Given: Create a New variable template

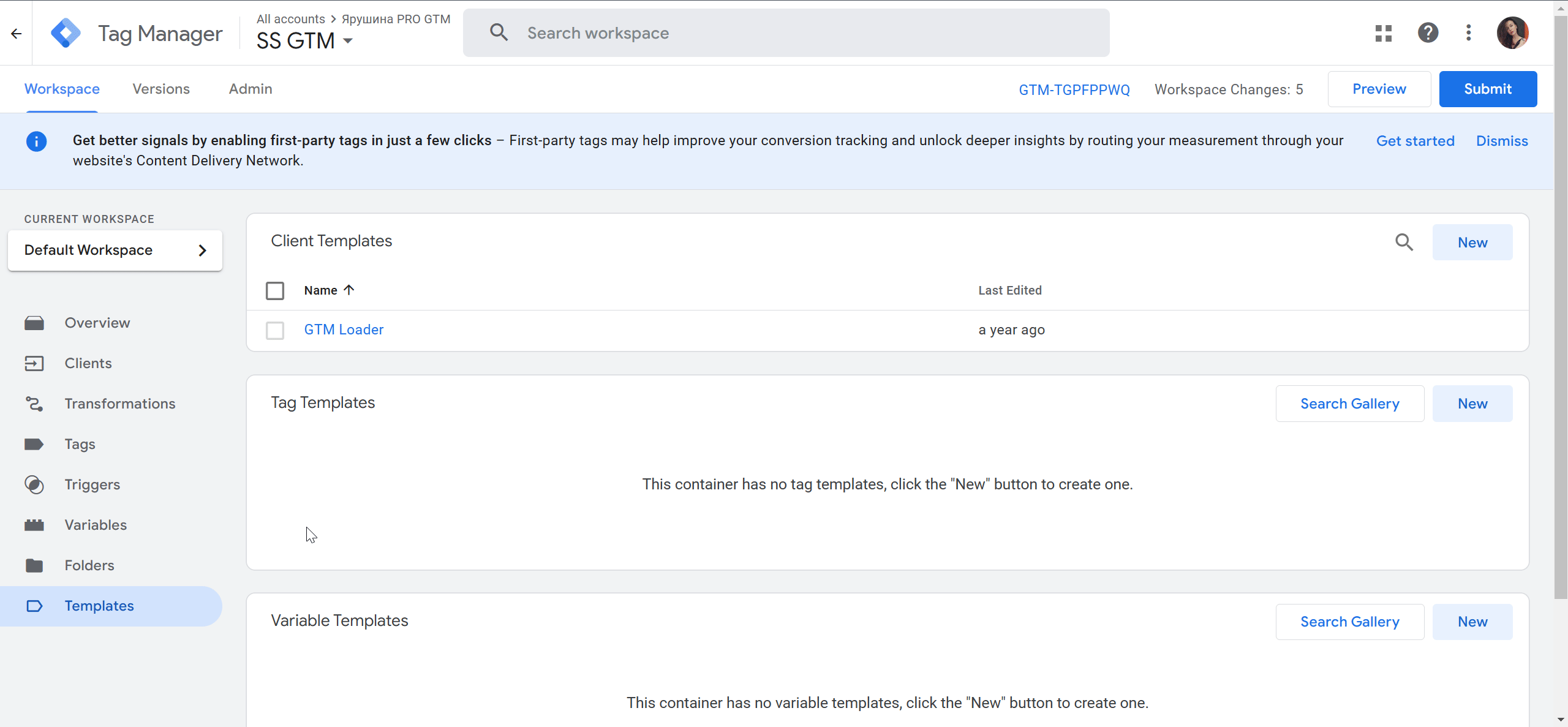Looking at the screenshot, I should point(1472,622).
